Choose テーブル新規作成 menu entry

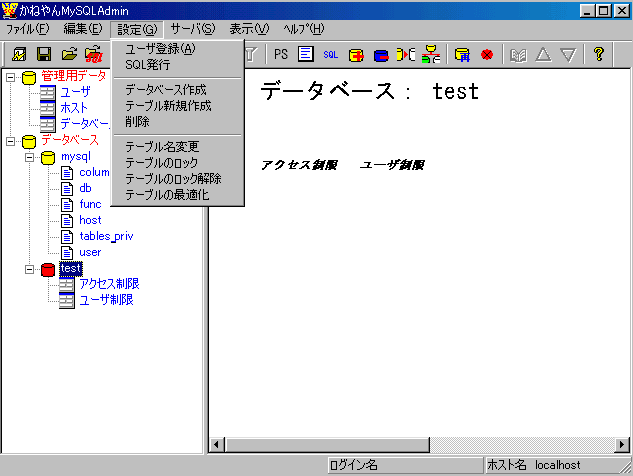[178, 106]
